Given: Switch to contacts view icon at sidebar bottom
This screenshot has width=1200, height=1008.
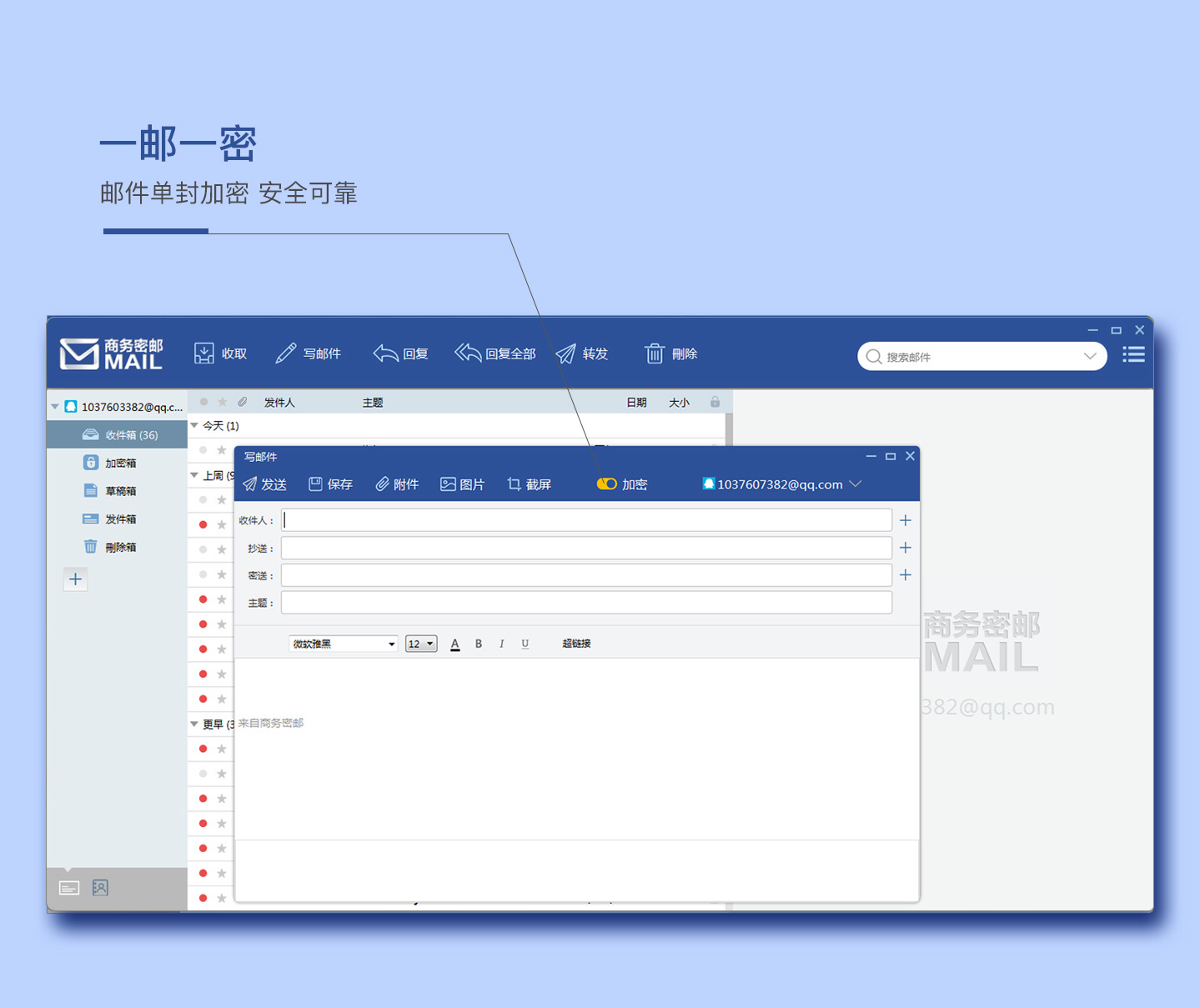Looking at the screenshot, I should tap(100, 888).
